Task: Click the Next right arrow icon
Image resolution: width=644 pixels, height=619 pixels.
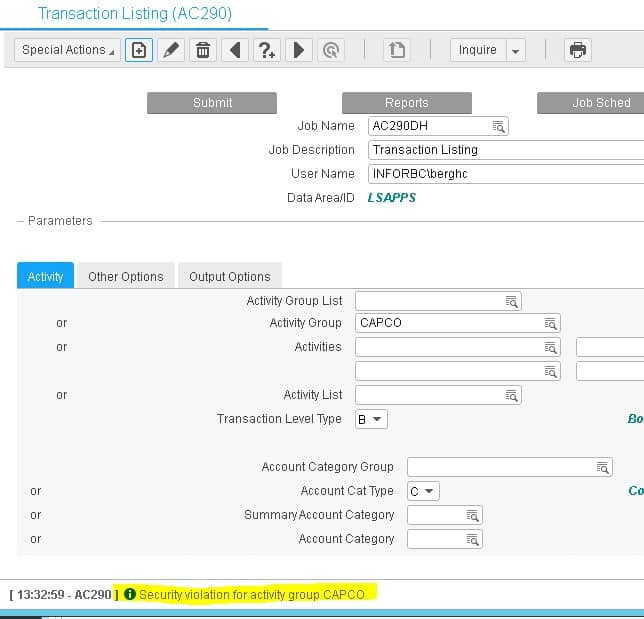Action: click(299, 50)
